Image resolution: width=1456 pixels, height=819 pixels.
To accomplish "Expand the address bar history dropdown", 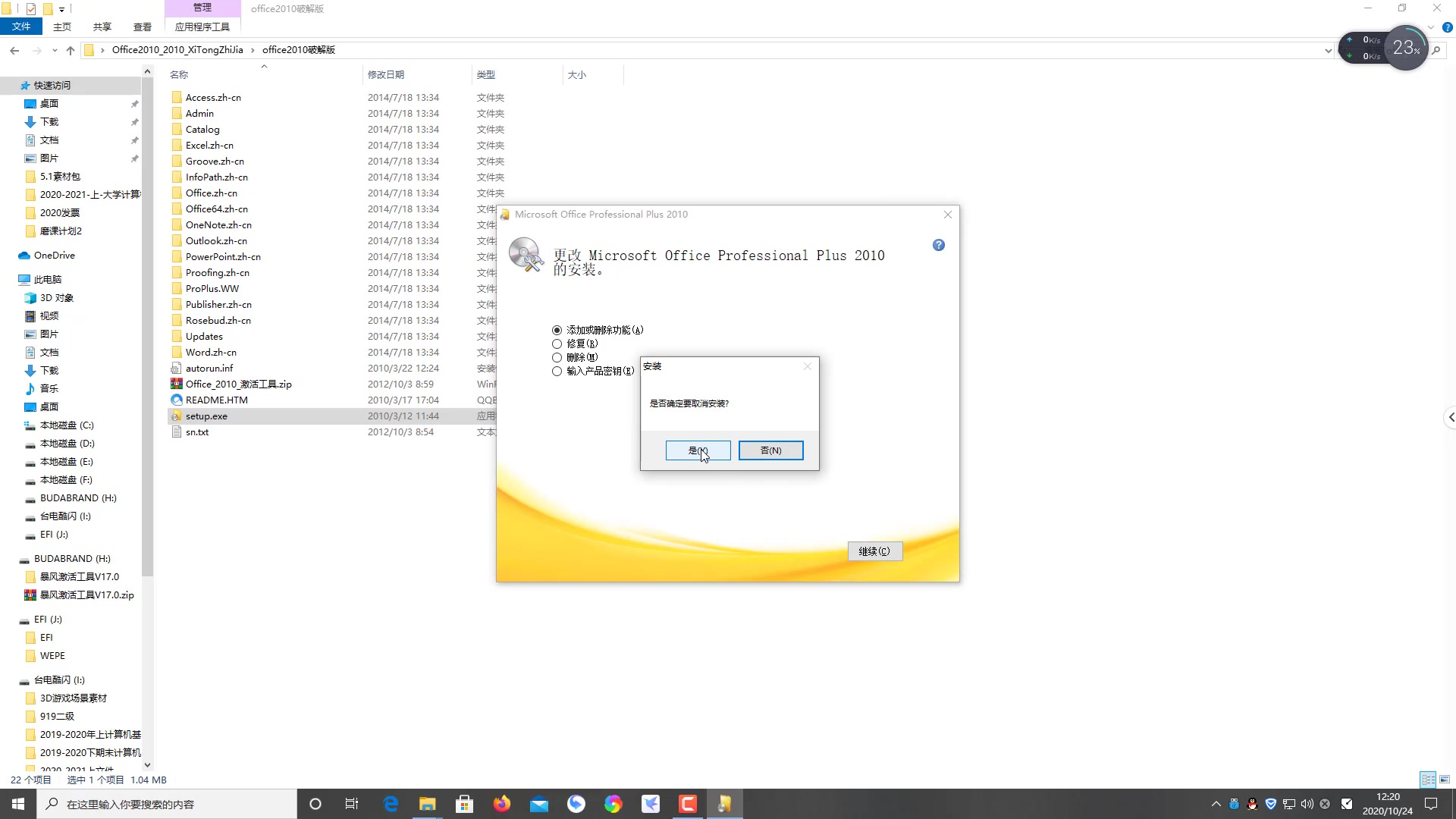I will point(1328,51).
